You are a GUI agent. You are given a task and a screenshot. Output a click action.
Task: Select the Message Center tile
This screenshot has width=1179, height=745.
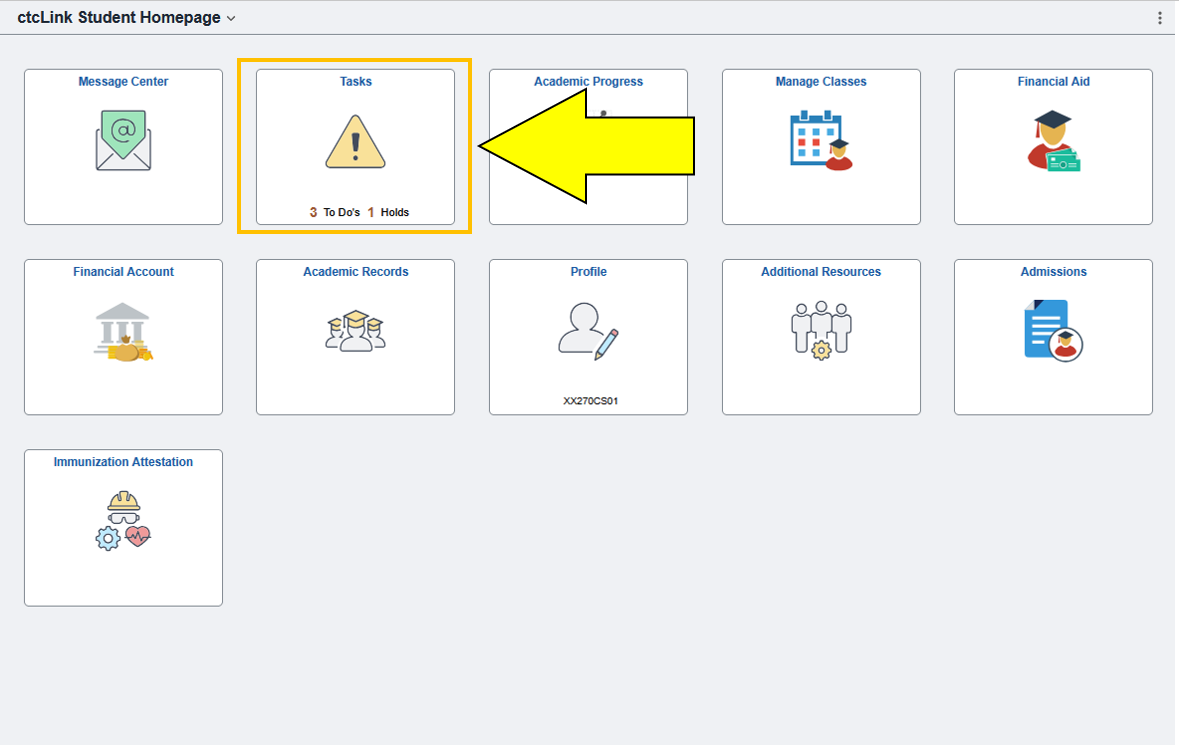tap(122, 147)
